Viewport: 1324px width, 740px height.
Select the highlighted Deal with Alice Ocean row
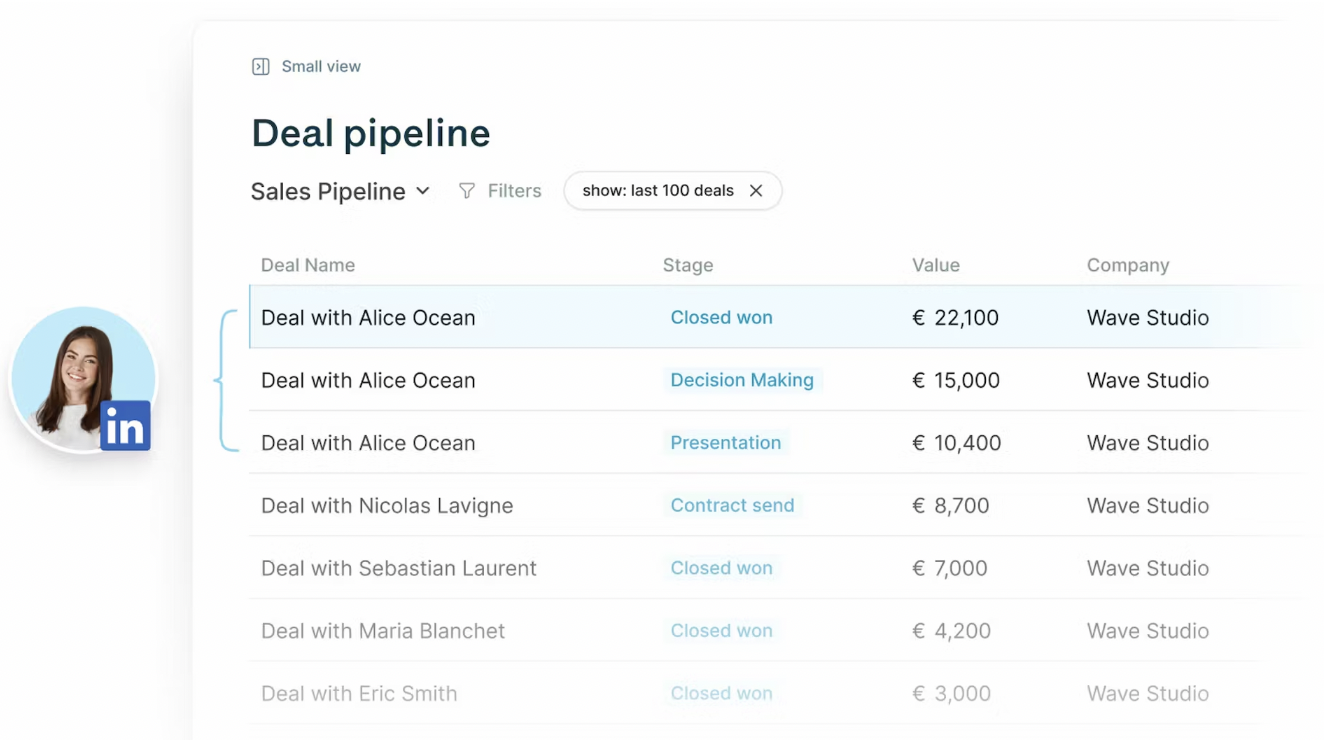point(778,317)
